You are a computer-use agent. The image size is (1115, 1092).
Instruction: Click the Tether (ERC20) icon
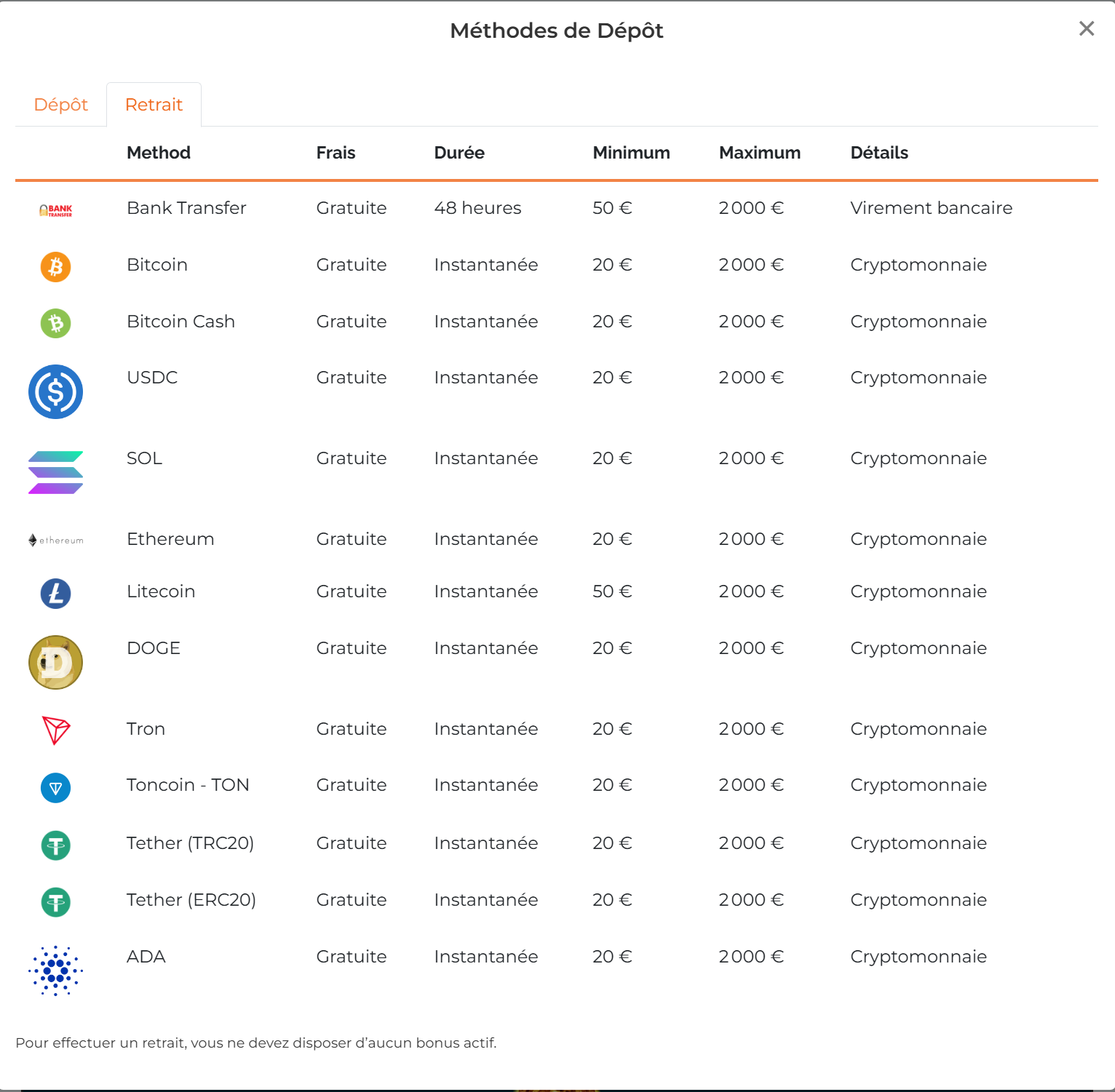[55, 901]
